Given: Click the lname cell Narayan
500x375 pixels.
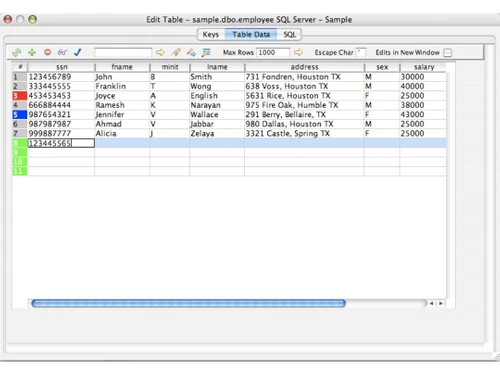Looking at the screenshot, I should (217, 105).
